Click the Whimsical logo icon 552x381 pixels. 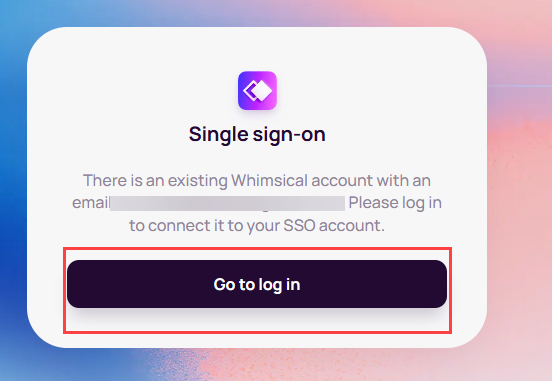[x=257, y=90]
